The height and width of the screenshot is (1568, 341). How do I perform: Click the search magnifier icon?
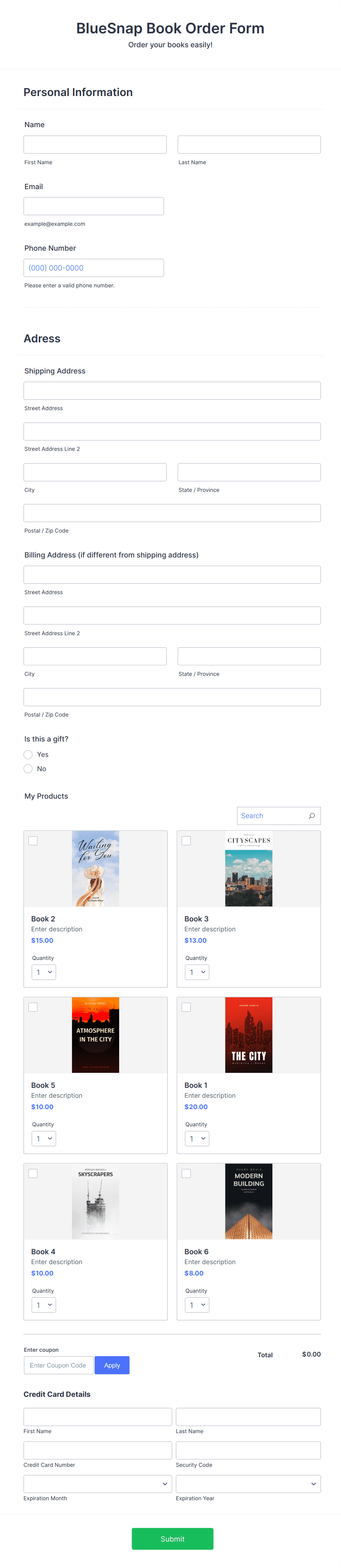tap(312, 816)
